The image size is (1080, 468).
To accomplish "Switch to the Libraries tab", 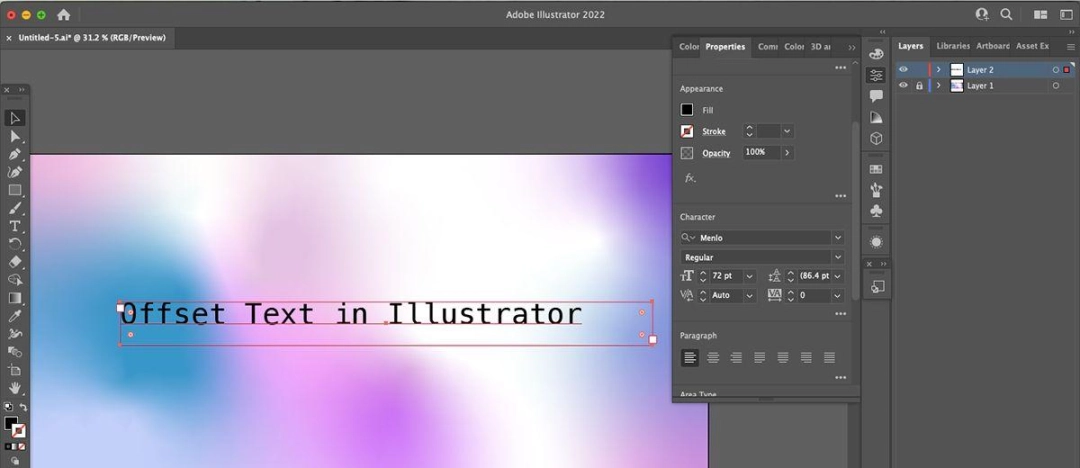I will coord(953,46).
